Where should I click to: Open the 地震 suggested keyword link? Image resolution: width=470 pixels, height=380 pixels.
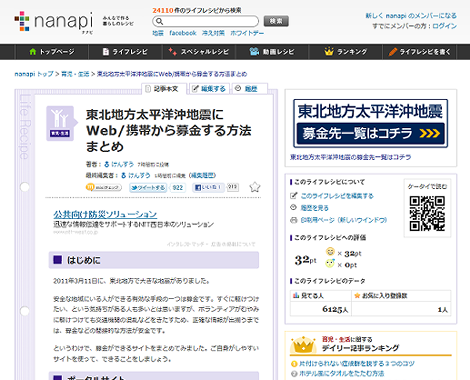coord(158,33)
